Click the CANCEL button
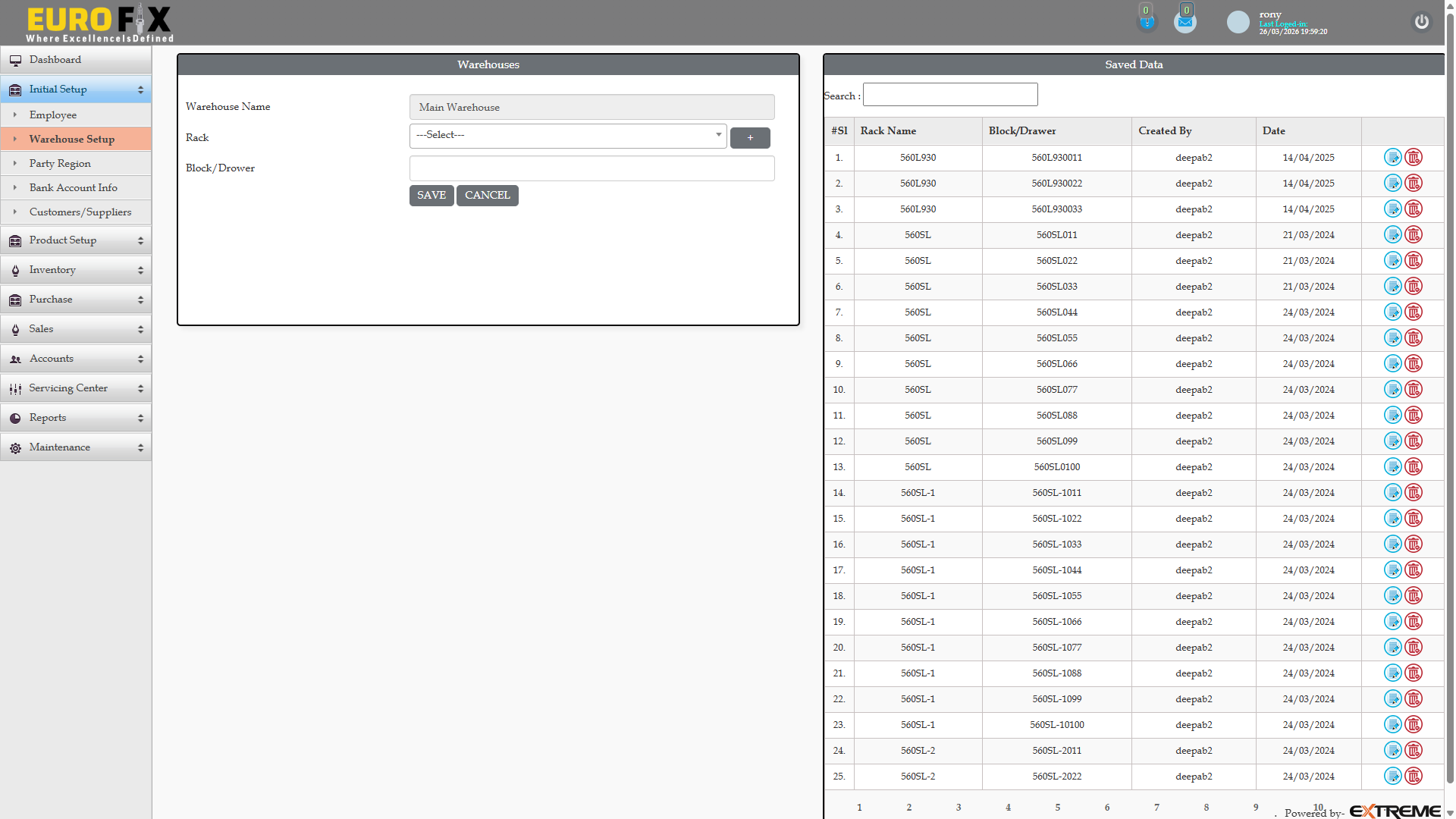The width and height of the screenshot is (1456, 819). pyautogui.click(x=487, y=195)
